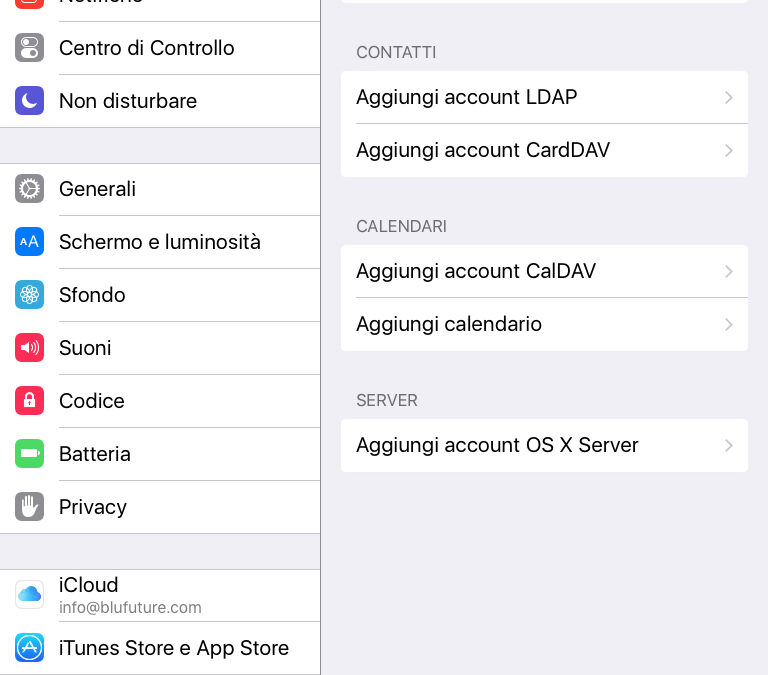
Task: Tap the Non disturbare moon icon
Action: pos(29,101)
